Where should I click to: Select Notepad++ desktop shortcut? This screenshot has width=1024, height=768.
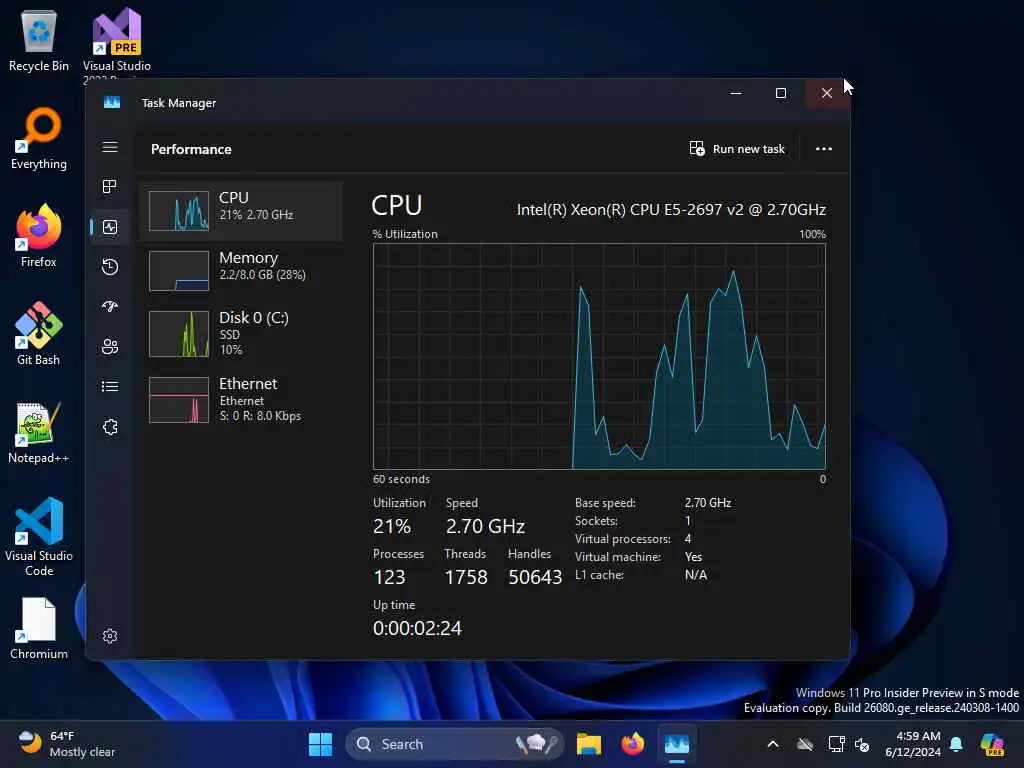click(39, 432)
